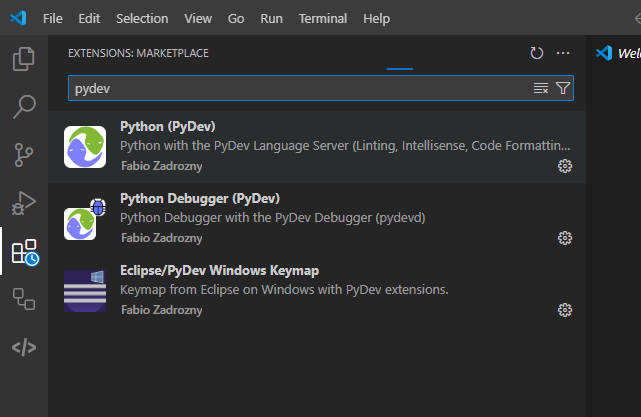
Task: Open the Terminal menu
Action: coord(323,19)
